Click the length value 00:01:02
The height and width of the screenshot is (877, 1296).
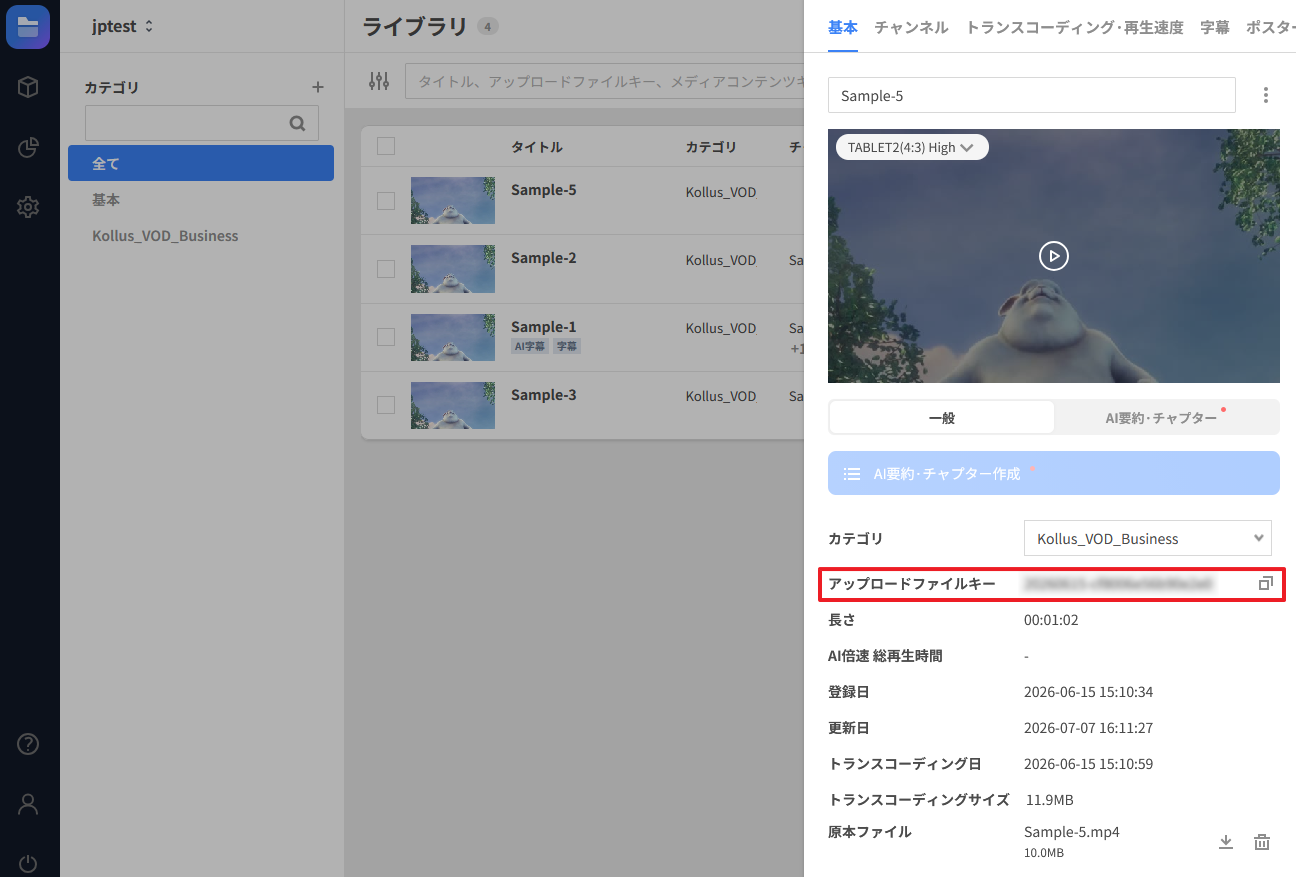coord(1051,620)
